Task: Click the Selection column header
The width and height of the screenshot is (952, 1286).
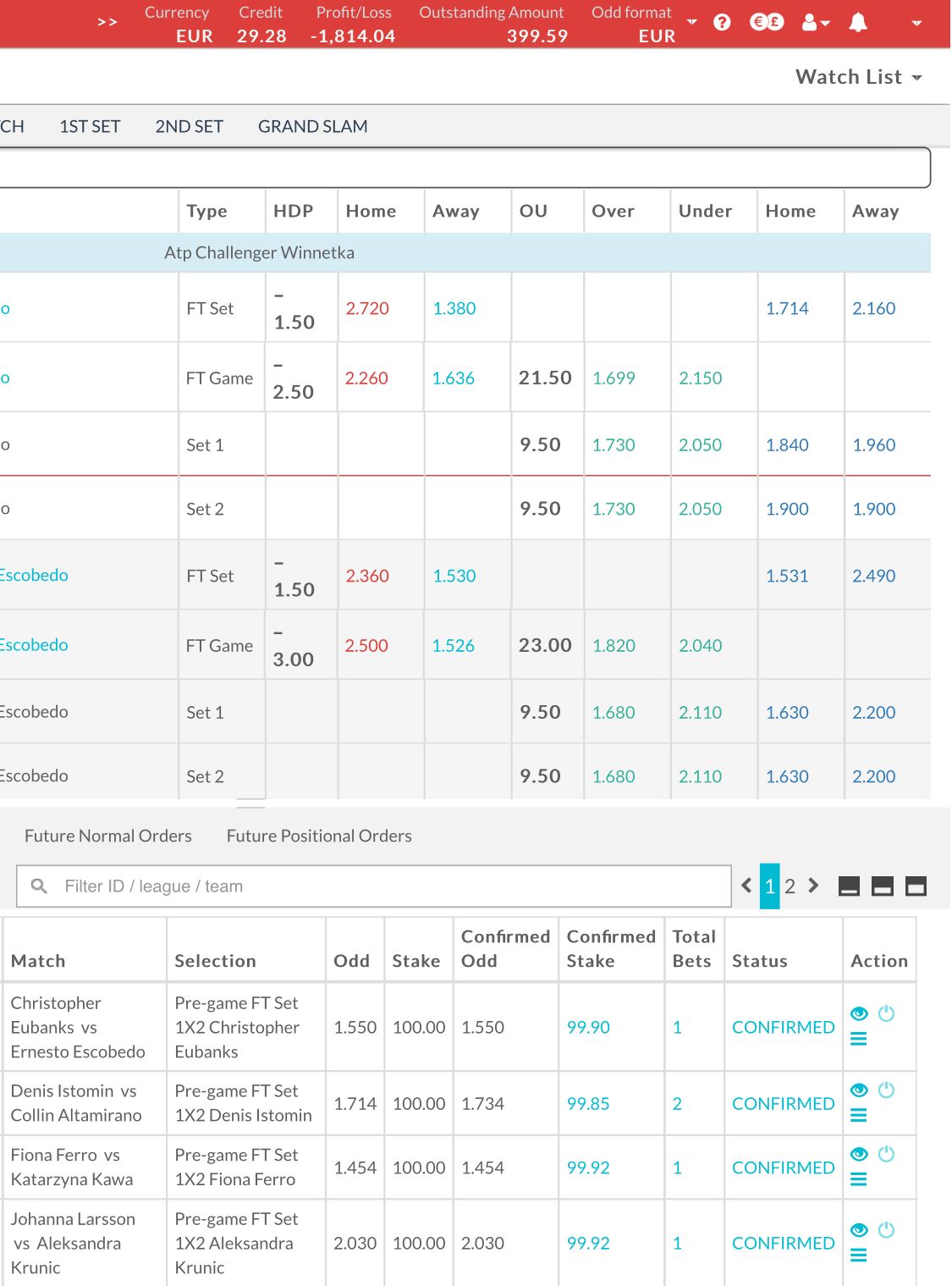Action: click(215, 961)
